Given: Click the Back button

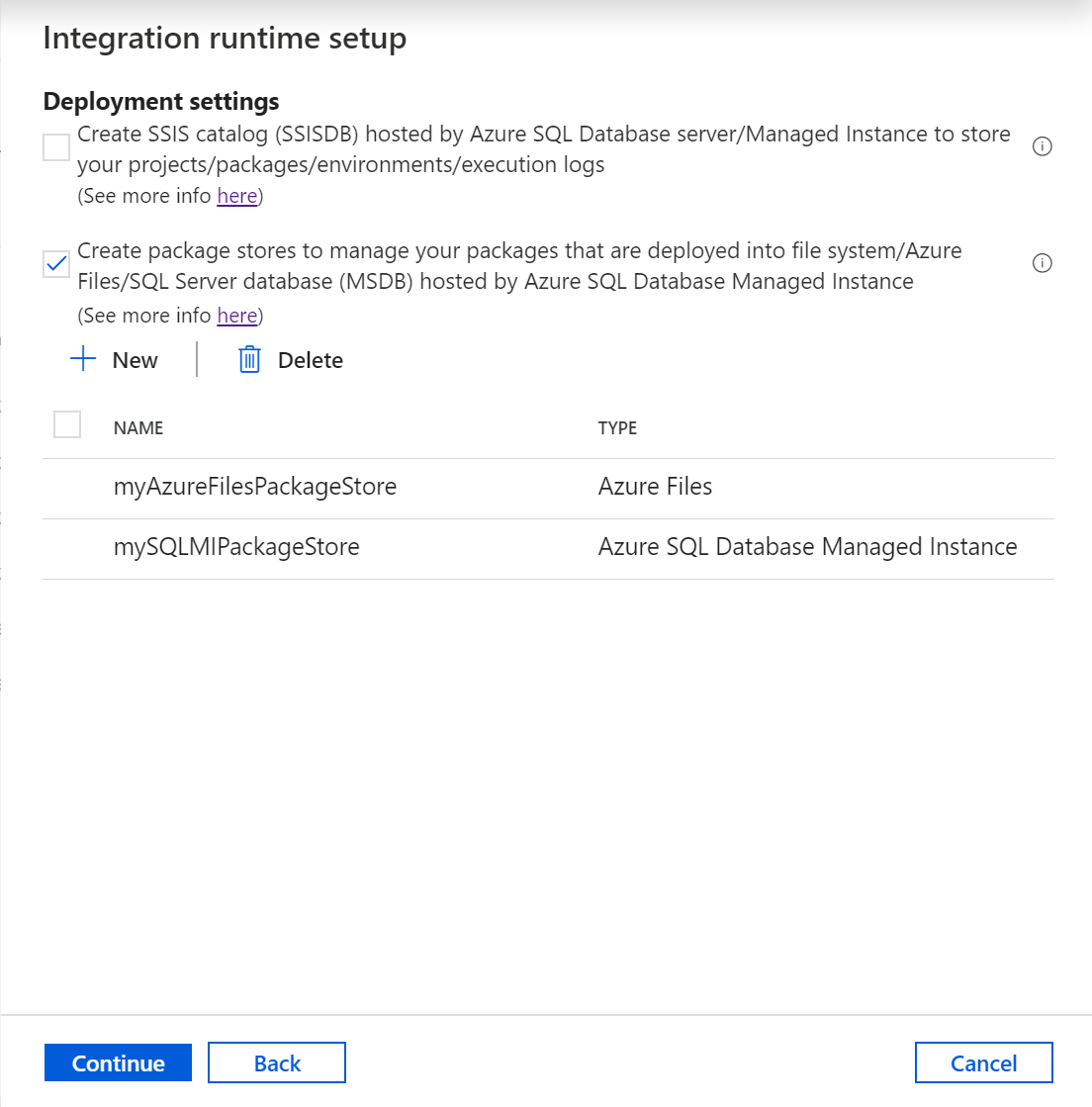Looking at the screenshot, I should 276,1062.
